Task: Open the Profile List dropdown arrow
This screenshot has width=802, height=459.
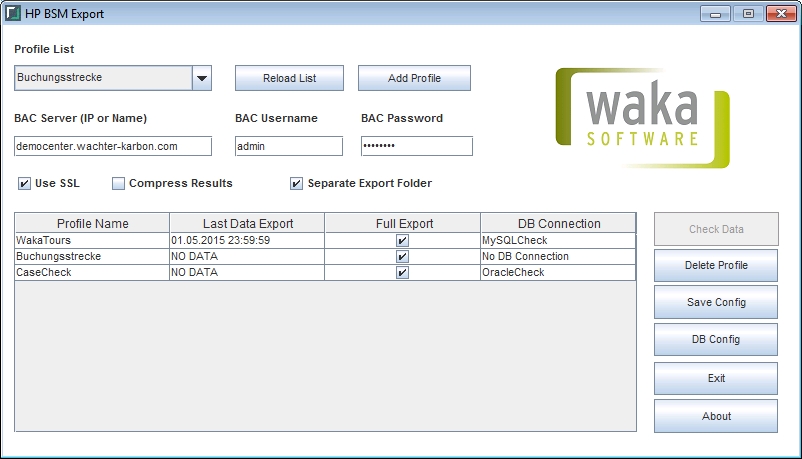Action: [202, 78]
